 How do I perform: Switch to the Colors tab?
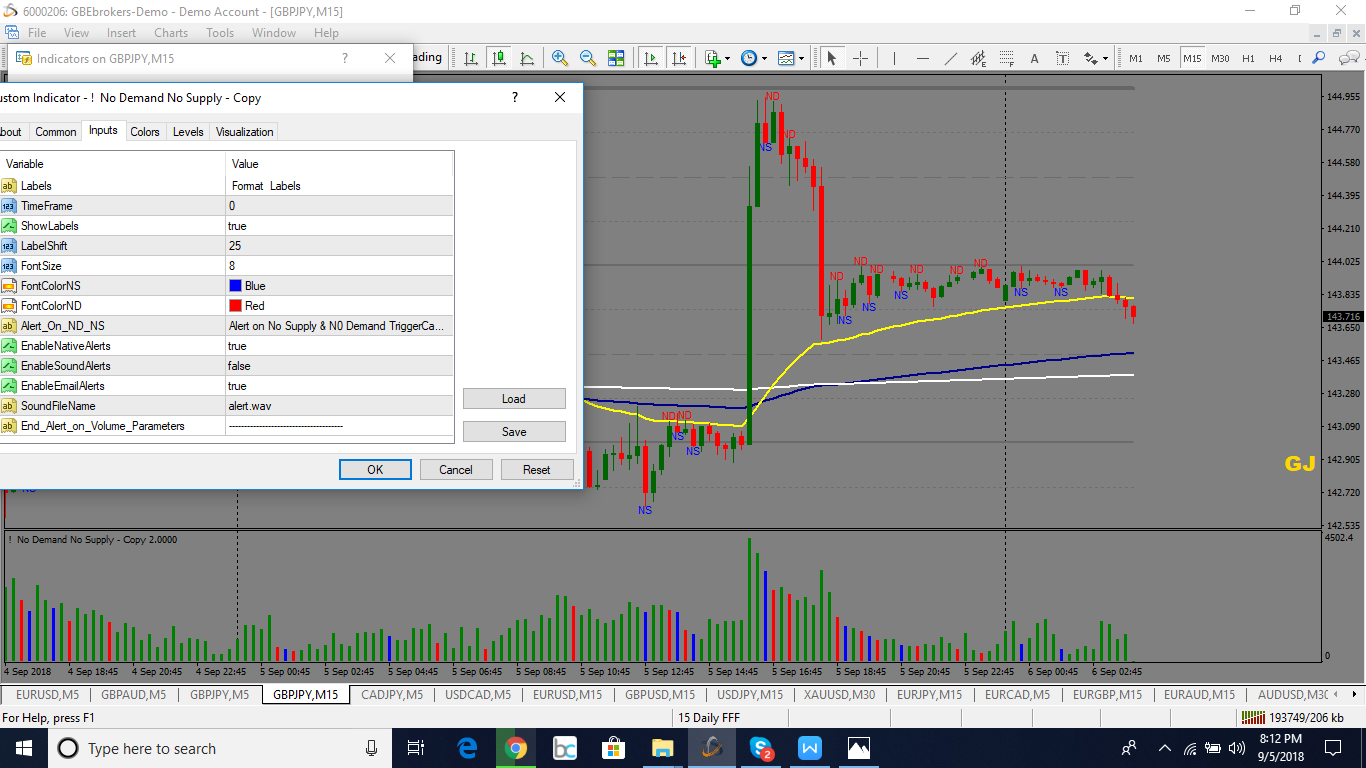point(145,132)
